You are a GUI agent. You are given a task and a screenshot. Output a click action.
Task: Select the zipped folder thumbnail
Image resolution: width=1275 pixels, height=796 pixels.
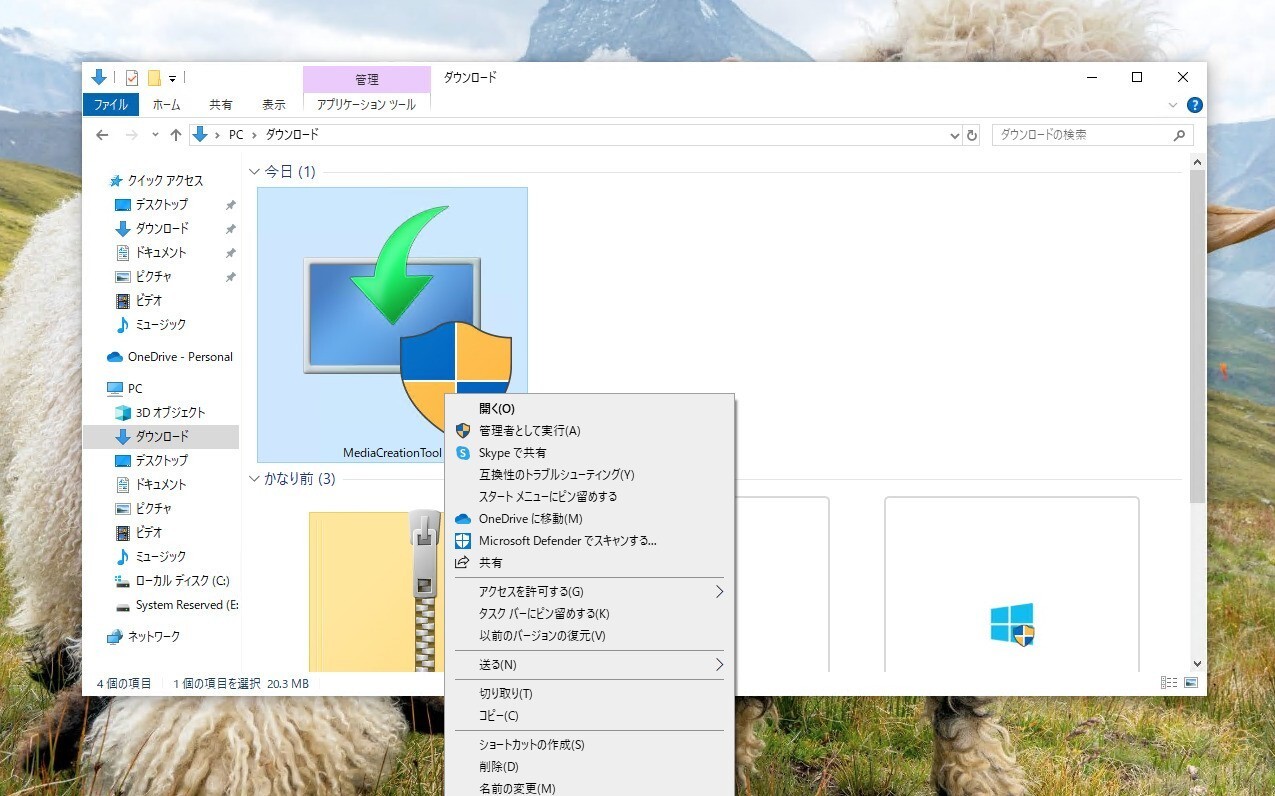376,590
